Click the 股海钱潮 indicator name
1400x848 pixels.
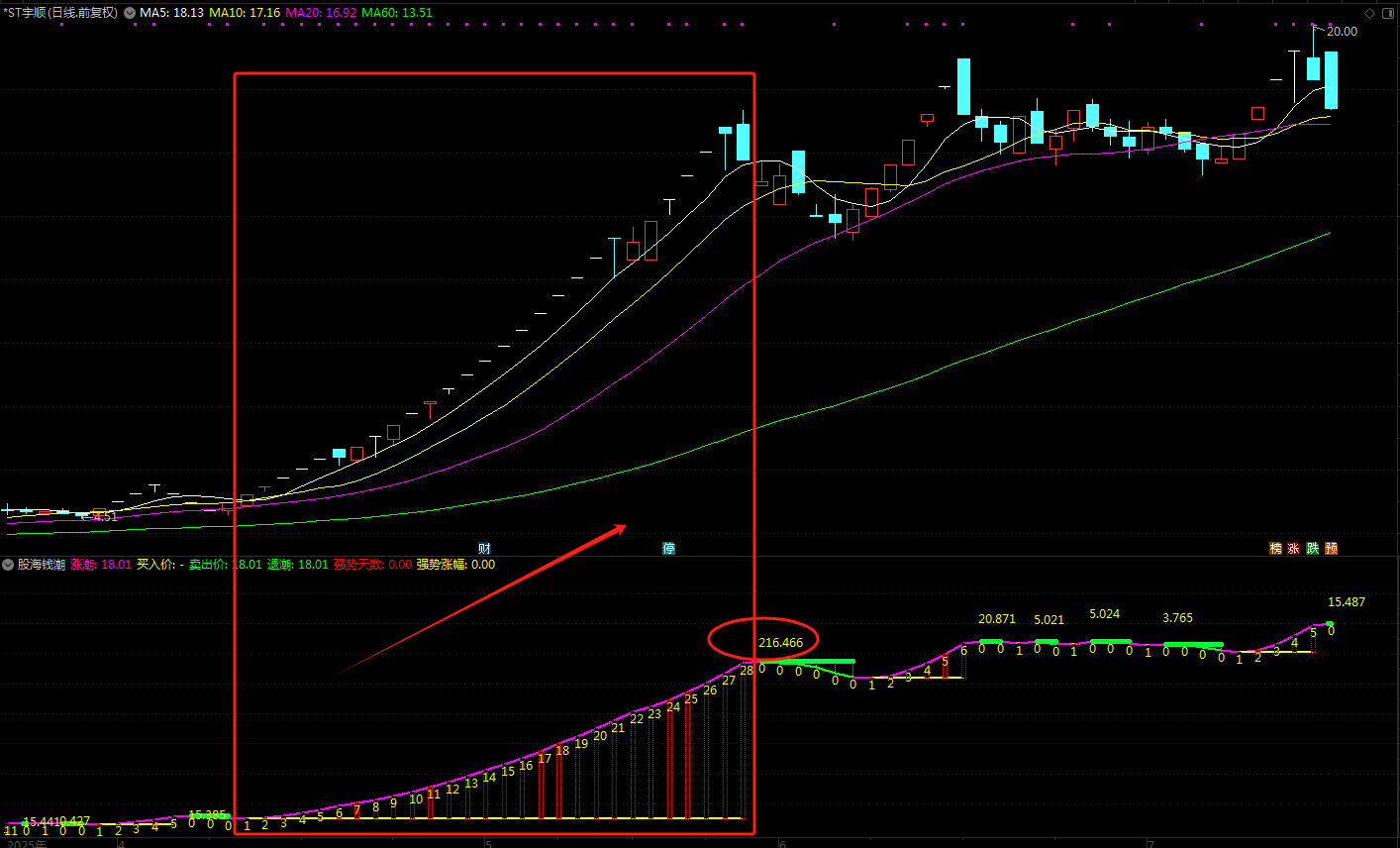click(x=42, y=565)
